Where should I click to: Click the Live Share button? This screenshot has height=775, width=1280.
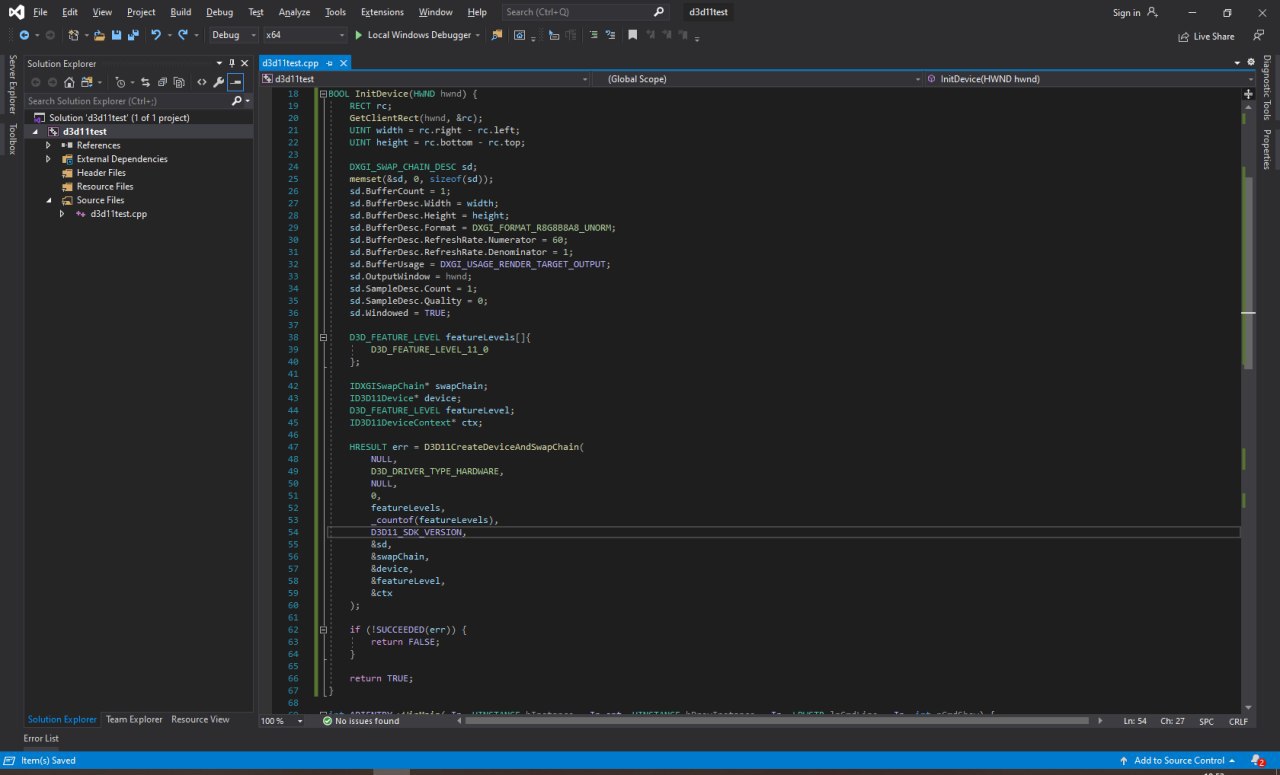coord(1206,36)
